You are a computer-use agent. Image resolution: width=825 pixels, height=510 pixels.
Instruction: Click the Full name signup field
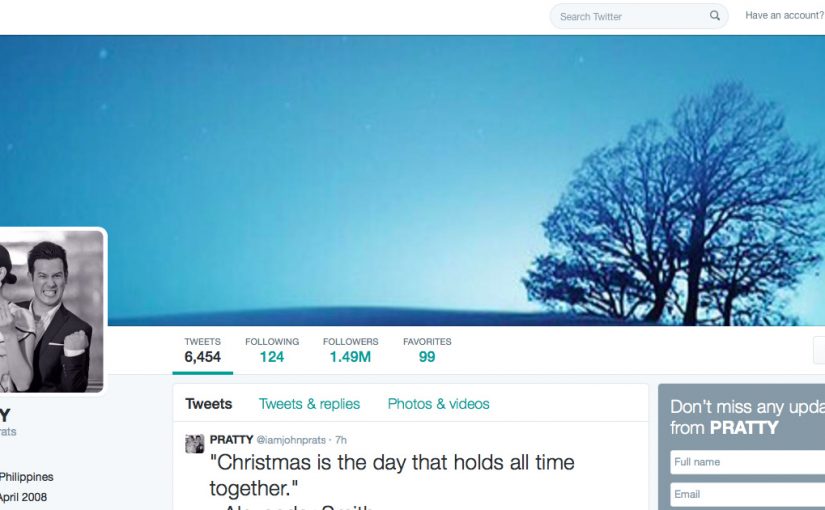point(748,462)
